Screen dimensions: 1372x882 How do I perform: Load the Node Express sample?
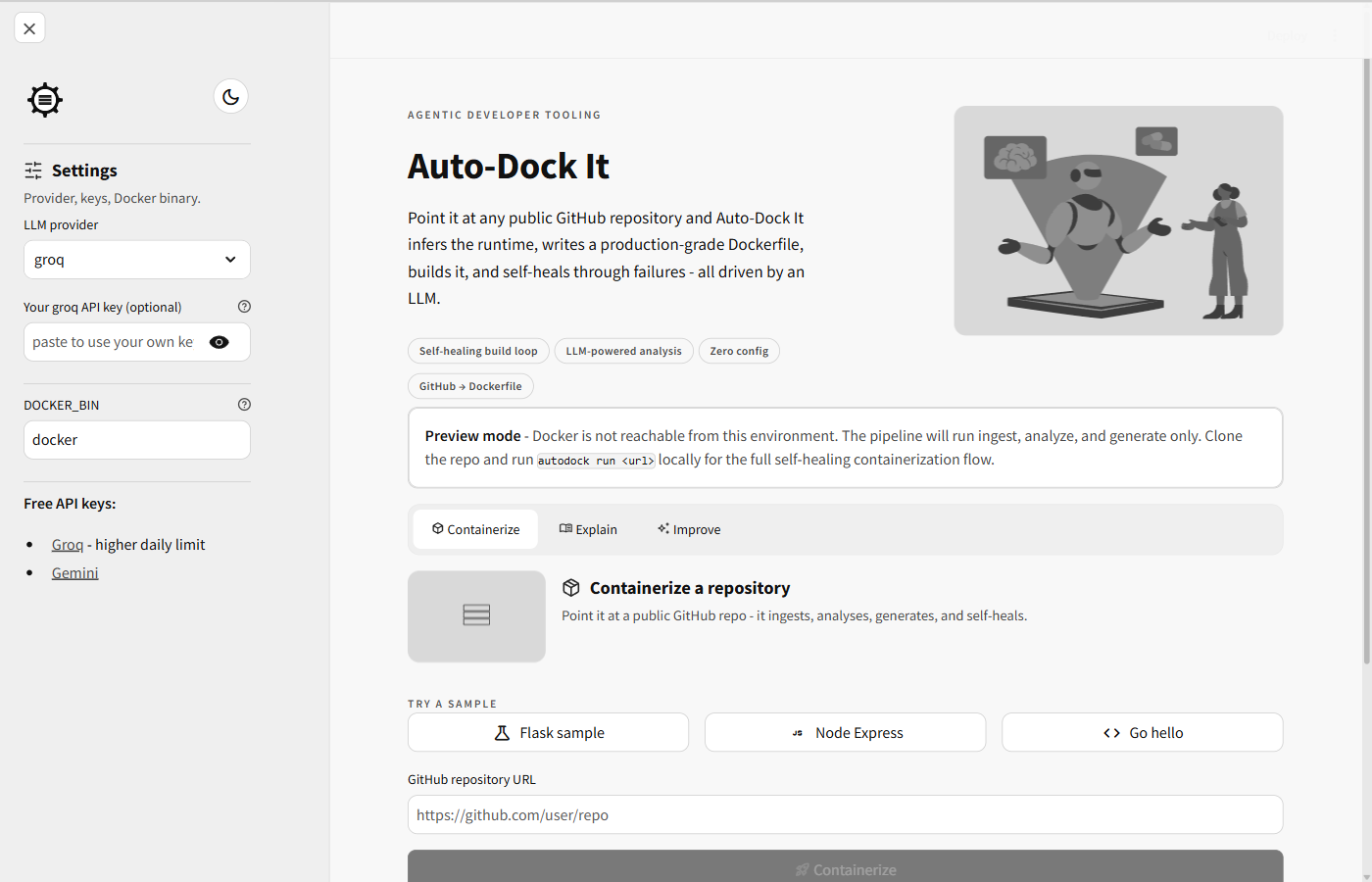coord(845,733)
